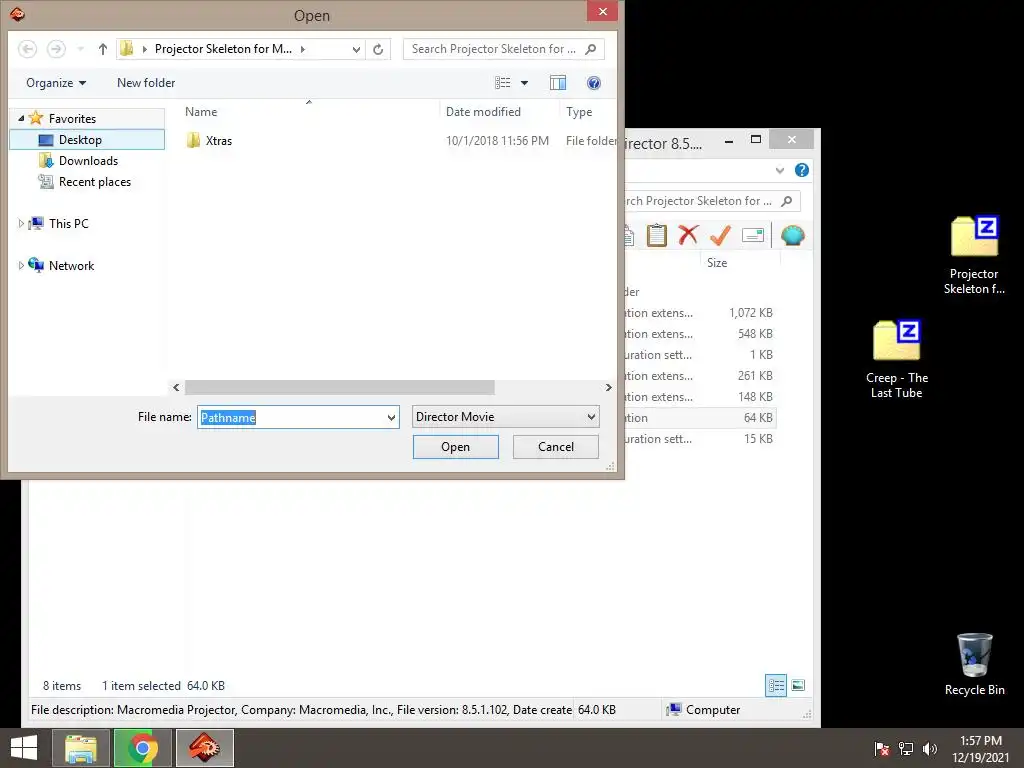1024x768 pixels.
Task: Click the horizontal scrollbar thumb in file list
Action: 340,387
